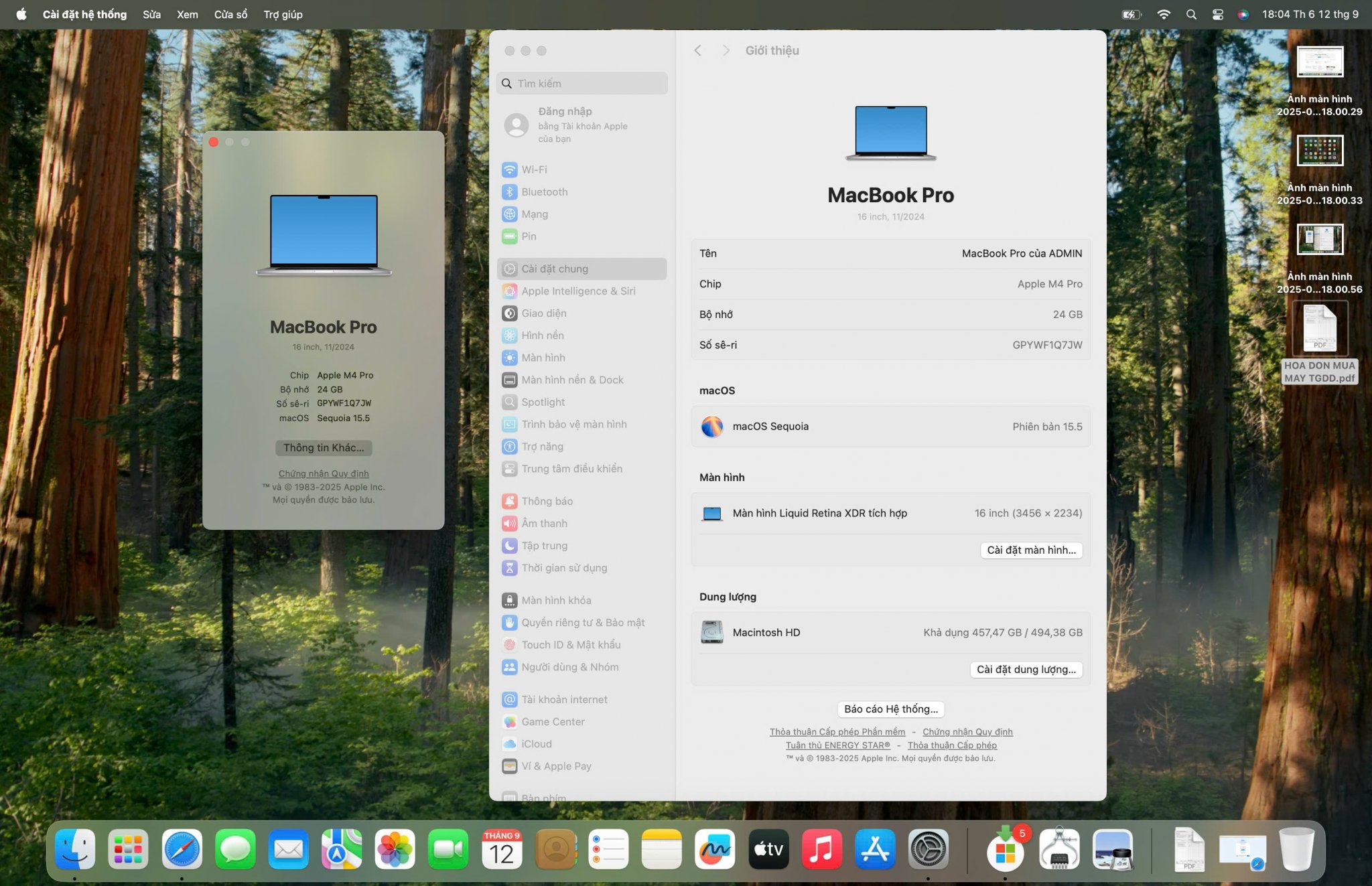Open Wi-Fi settings in sidebar
The width and height of the screenshot is (1372, 886).
tap(534, 169)
